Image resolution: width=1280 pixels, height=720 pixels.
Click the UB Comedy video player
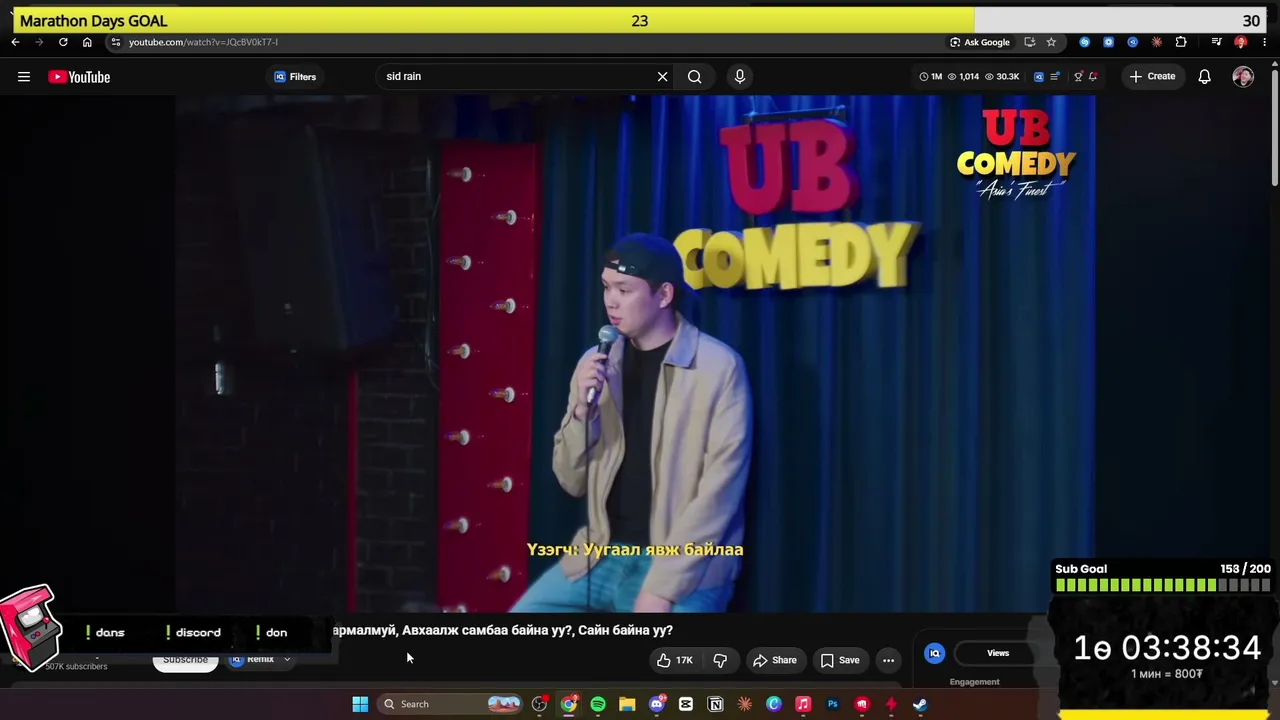[x=635, y=353]
